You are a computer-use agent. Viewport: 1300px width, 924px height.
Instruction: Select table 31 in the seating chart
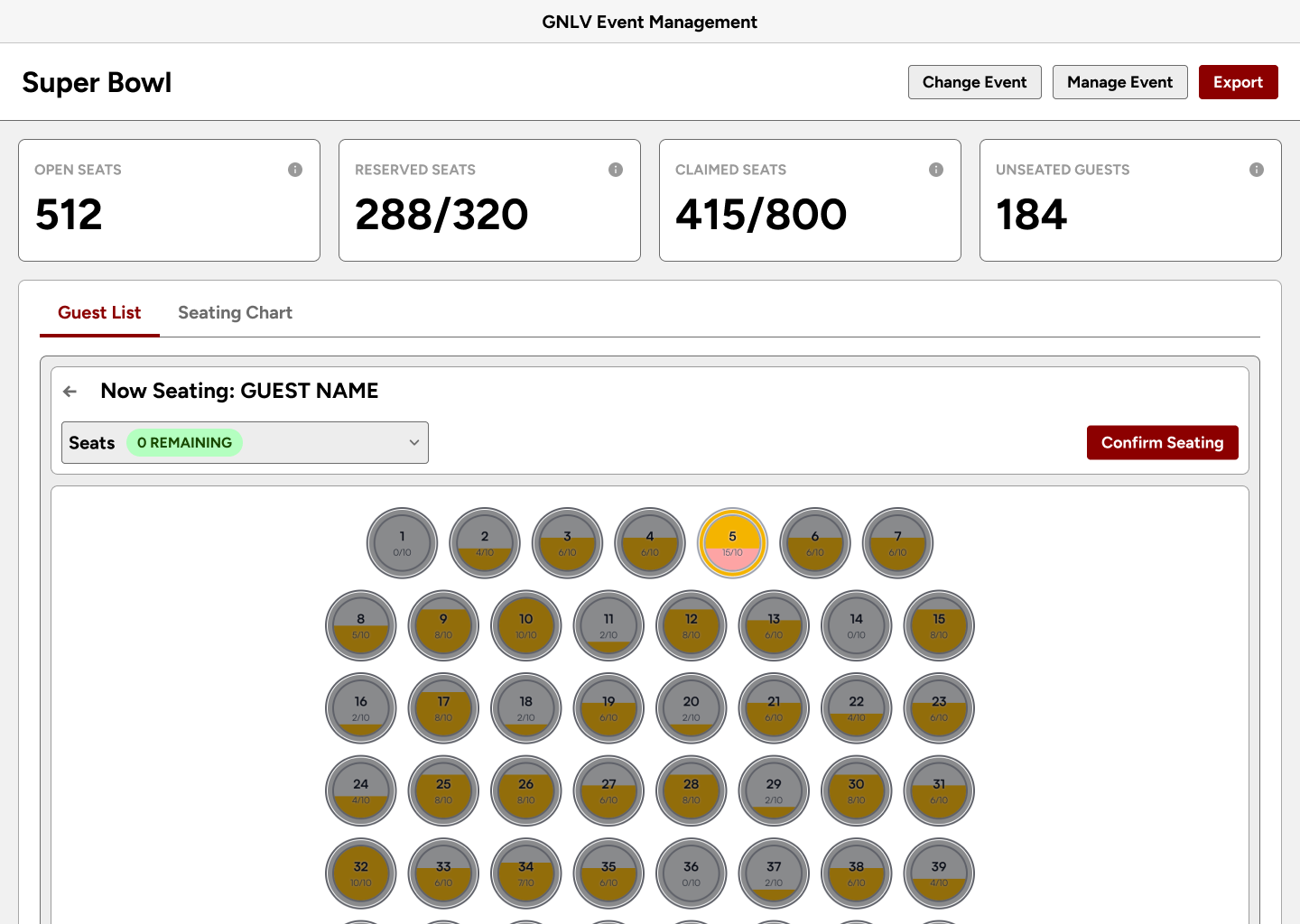pyautogui.click(x=939, y=791)
